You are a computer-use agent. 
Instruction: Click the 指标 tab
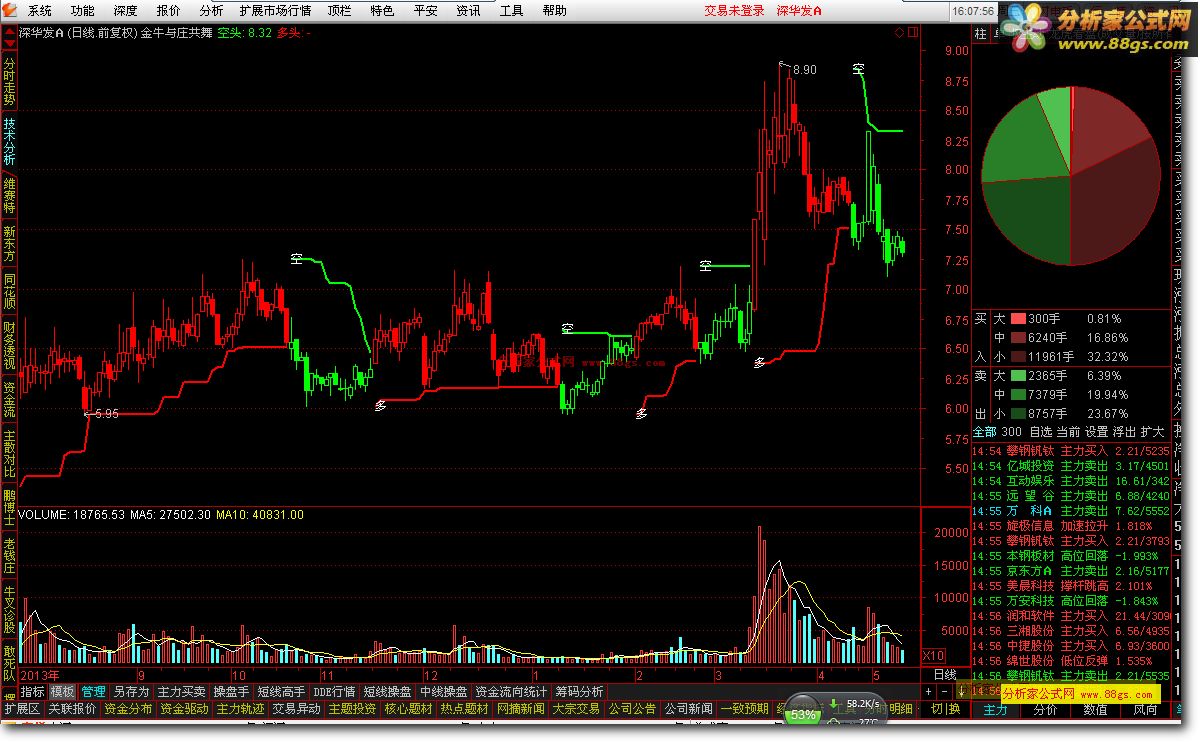(x=33, y=691)
